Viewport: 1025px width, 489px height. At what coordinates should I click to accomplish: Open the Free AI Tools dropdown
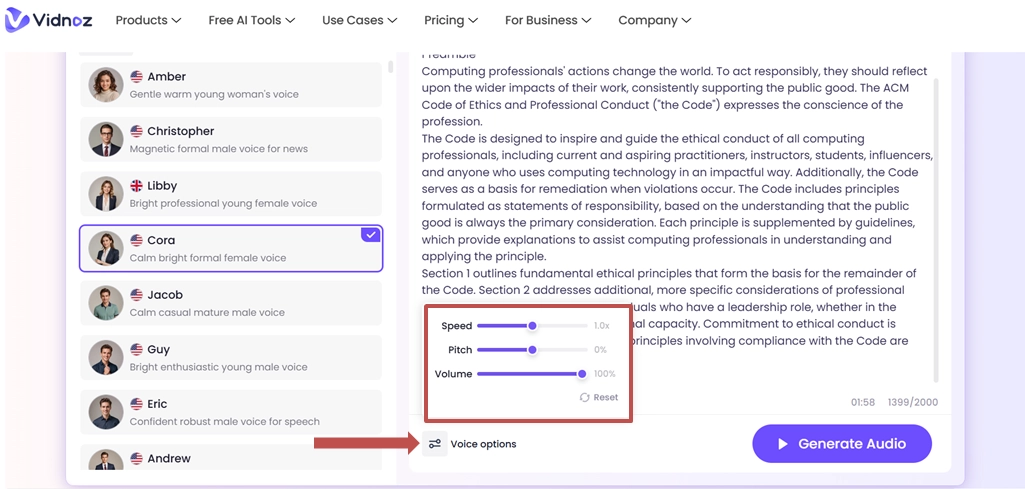[x=251, y=20]
